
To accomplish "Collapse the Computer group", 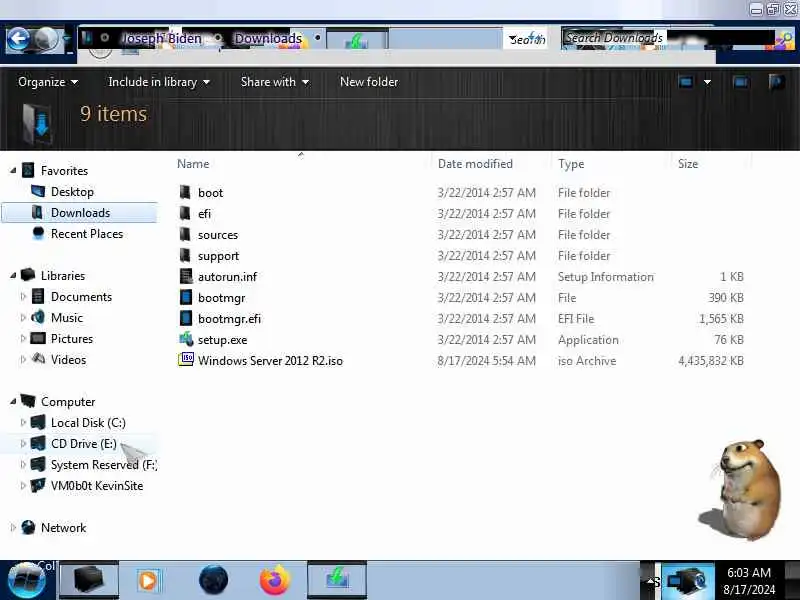I will (13, 402).
